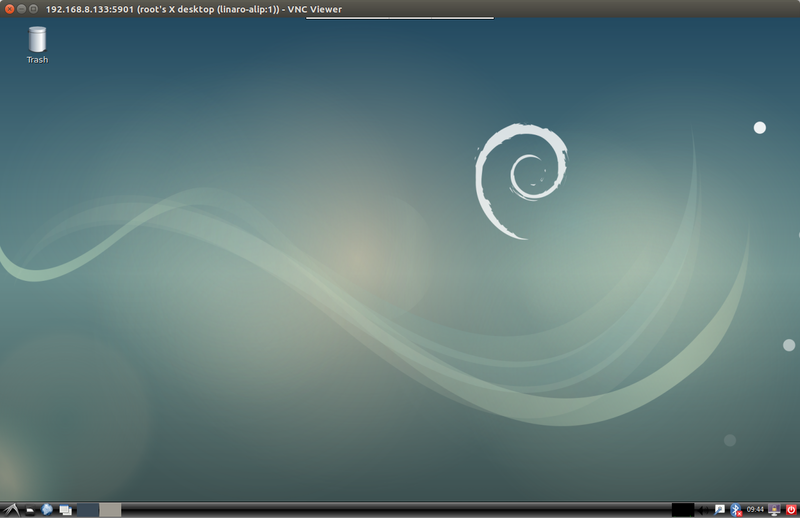This screenshot has width=800, height=518.
Task: Open the Bluetooth tray icon
Action: (x=736, y=510)
